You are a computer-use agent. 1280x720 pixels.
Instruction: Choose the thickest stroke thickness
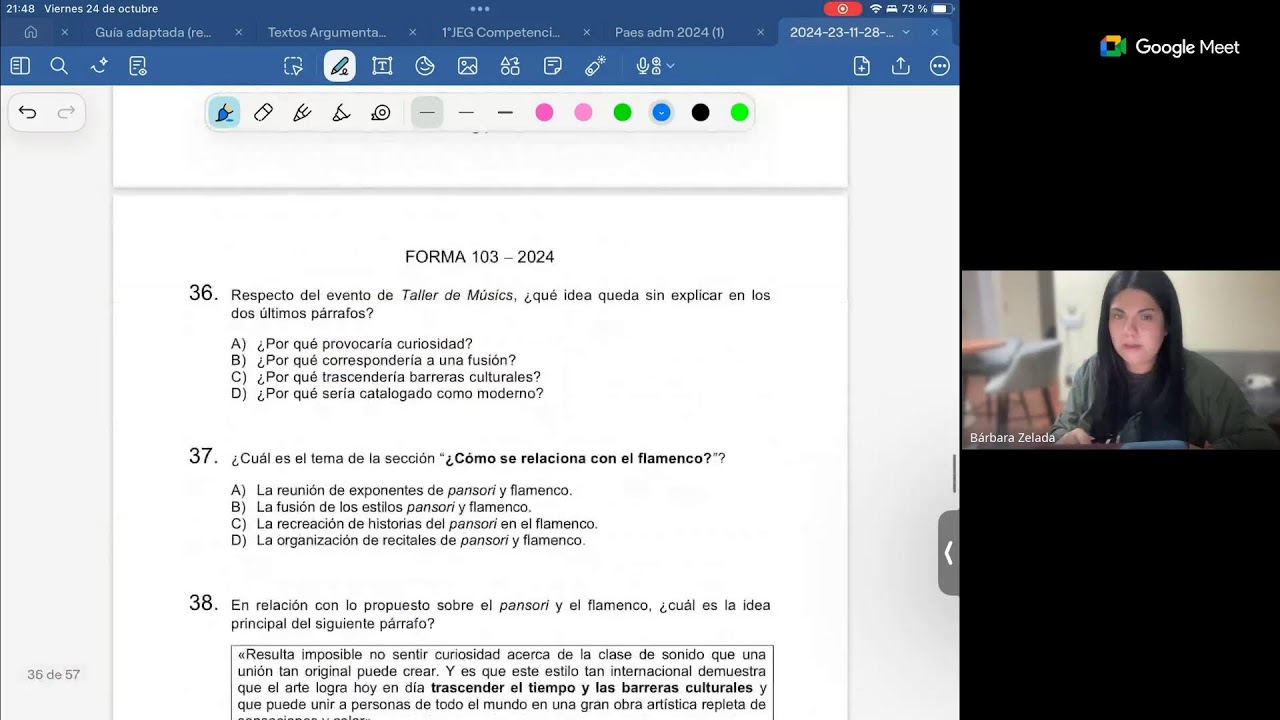505,113
